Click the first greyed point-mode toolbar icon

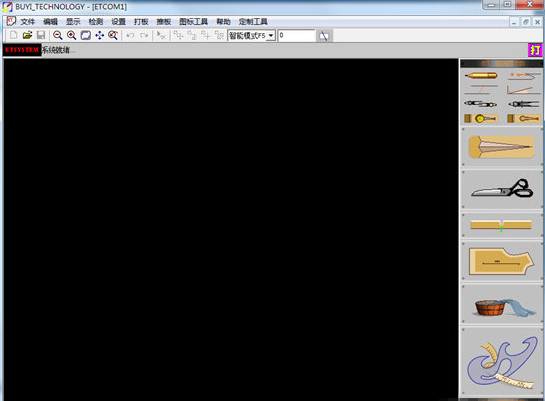178,35
